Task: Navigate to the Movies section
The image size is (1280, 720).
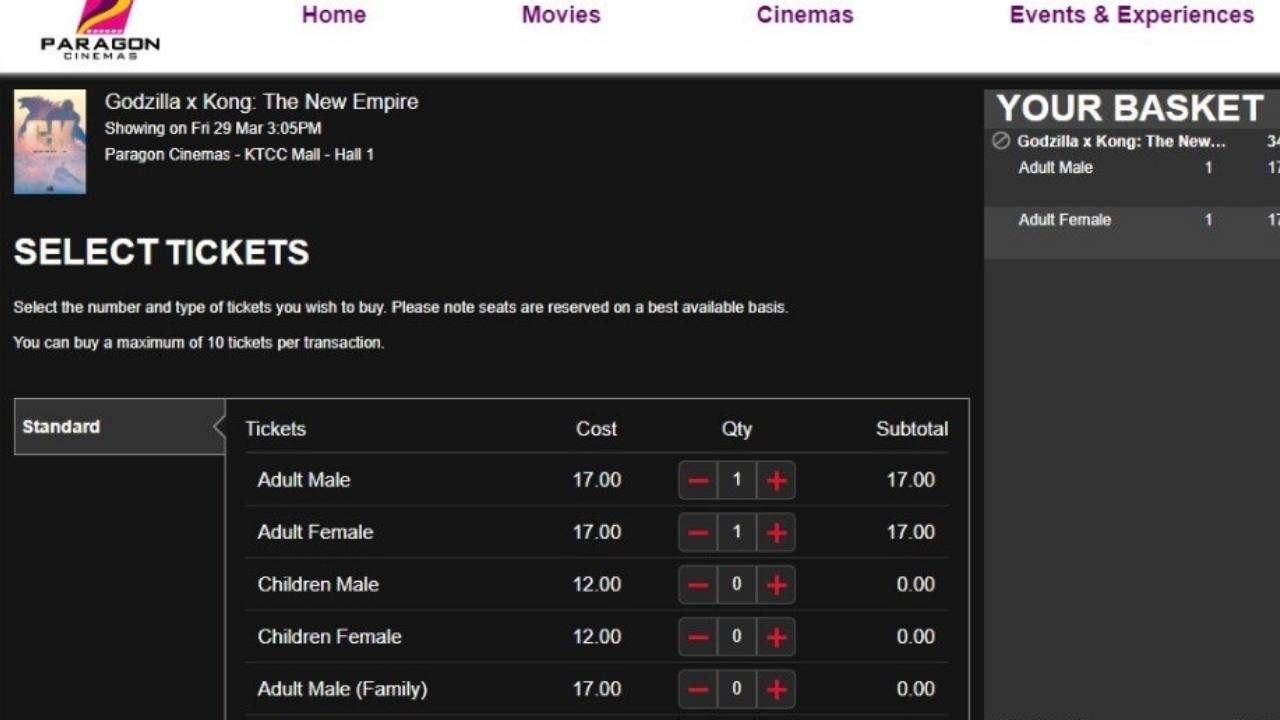Action: pos(561,14)
